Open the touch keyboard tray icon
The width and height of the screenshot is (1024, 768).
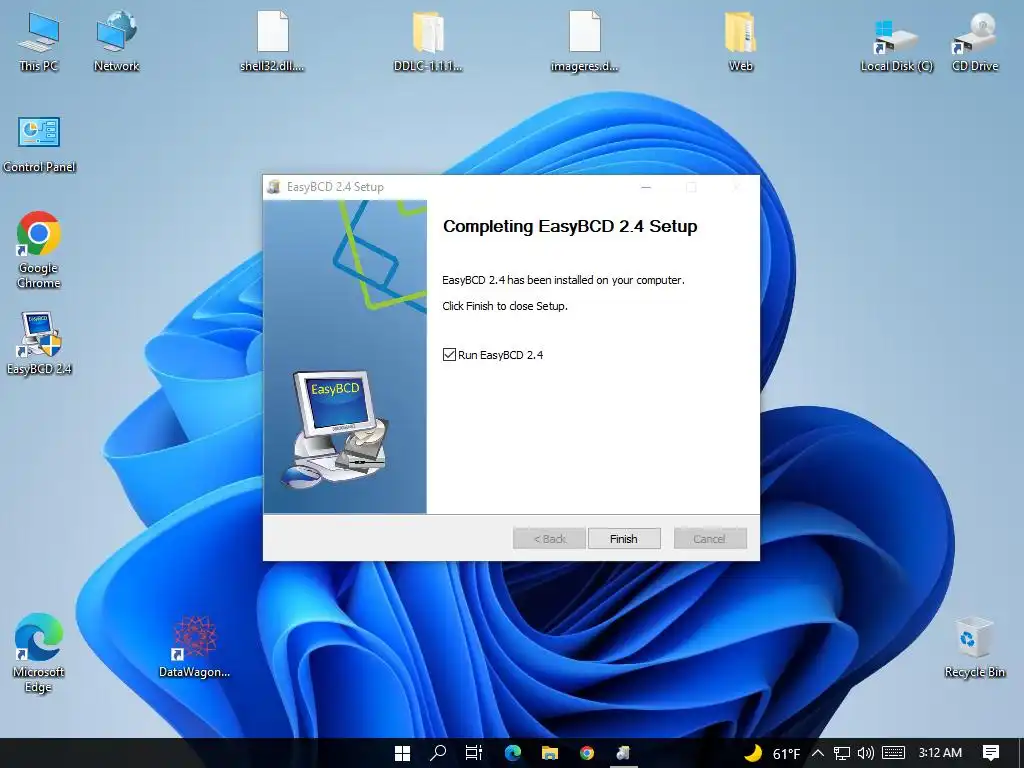pos(893,754)
